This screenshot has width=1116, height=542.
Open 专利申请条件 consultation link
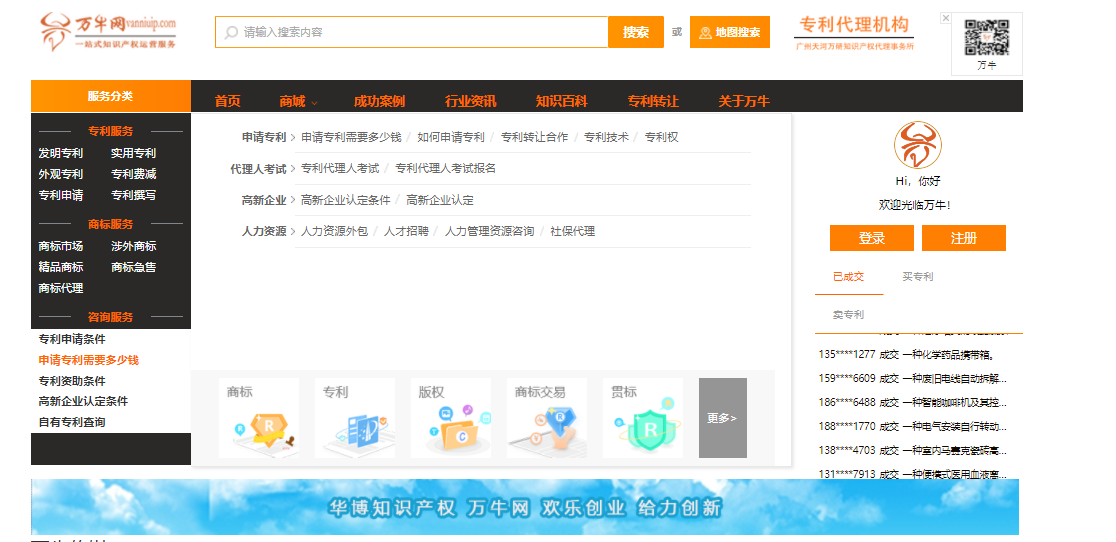click(72, 339)
